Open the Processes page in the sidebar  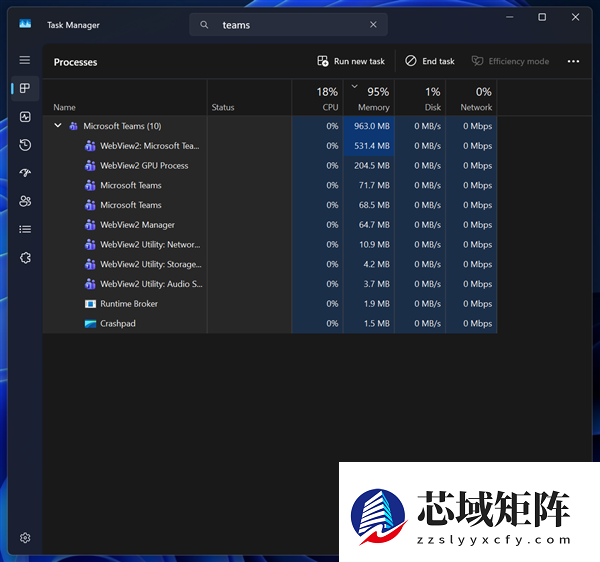coord(25,88)
